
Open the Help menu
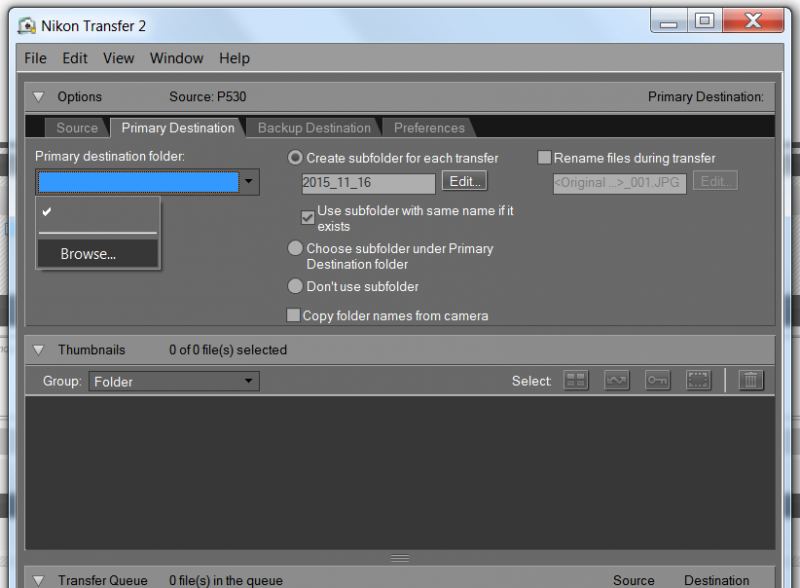[x=235, y=58]
